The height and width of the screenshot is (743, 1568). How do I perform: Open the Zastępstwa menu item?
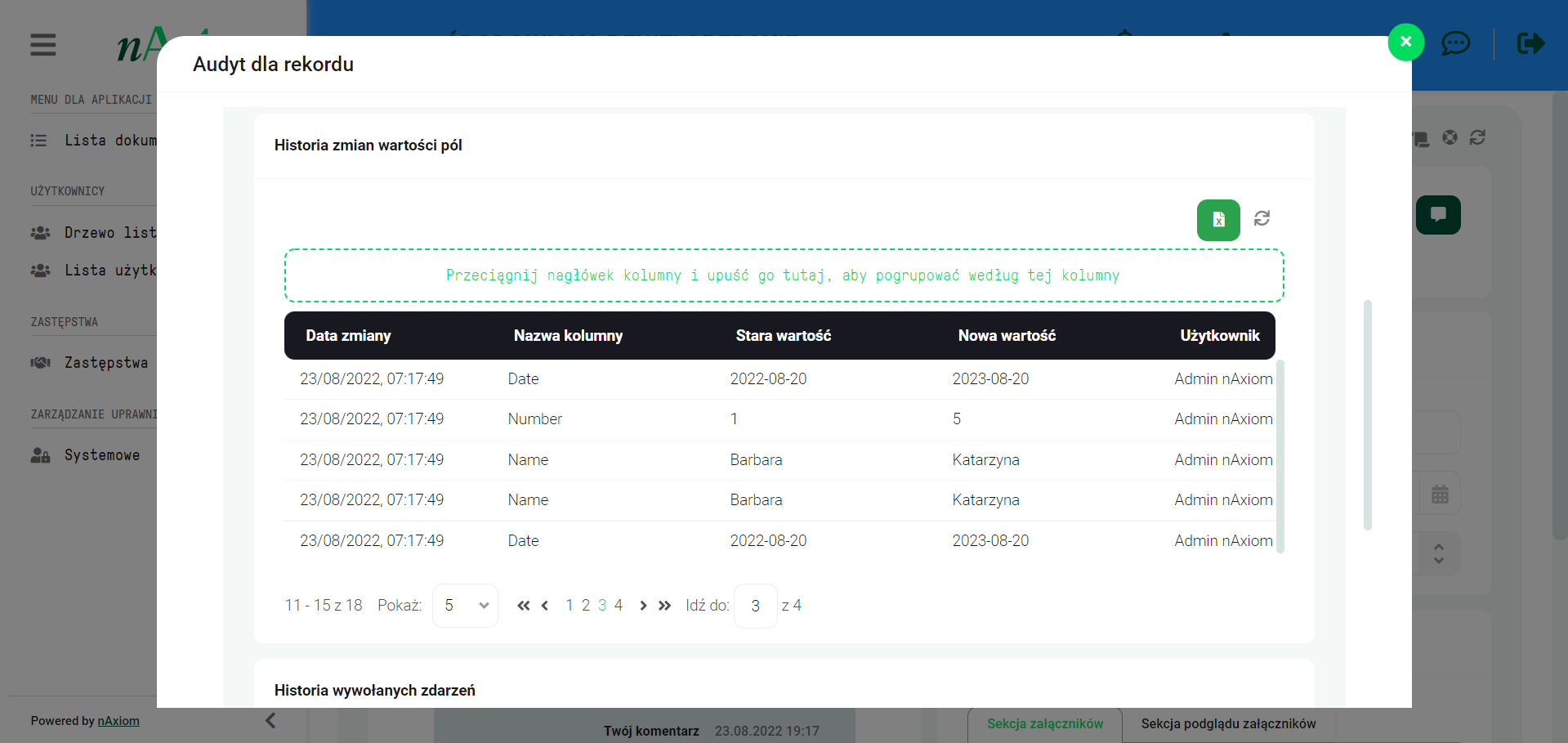tap(106, 363)
